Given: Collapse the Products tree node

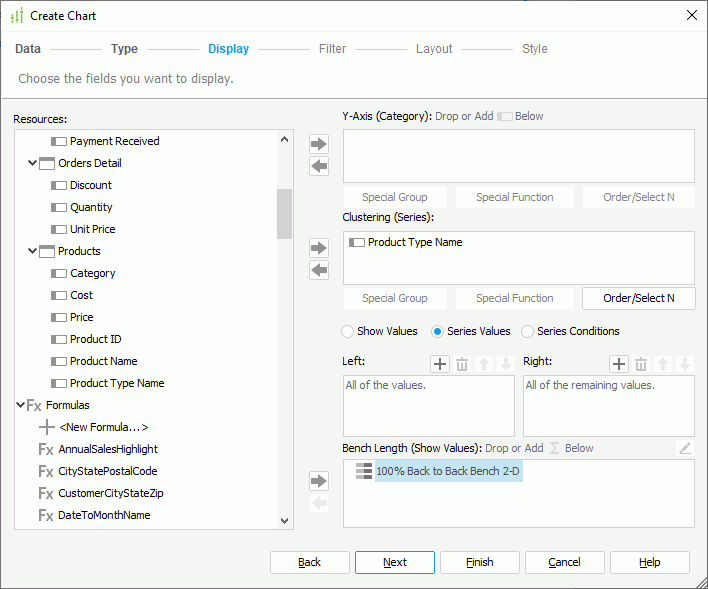Looking at the screenshot, I should (x=33, y=251).
